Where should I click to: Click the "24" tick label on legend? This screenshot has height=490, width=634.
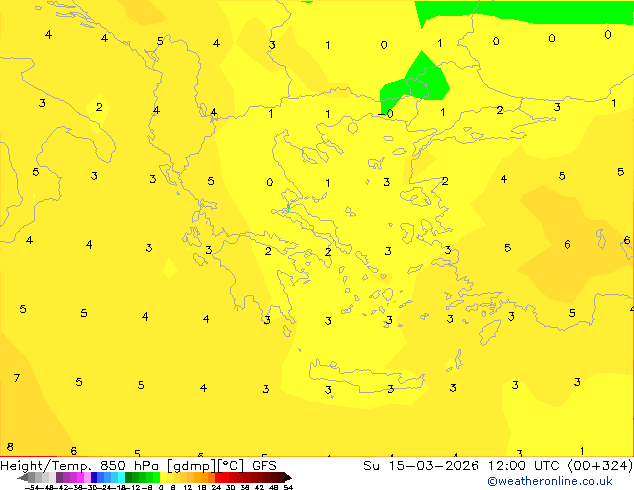pos(216,487)
